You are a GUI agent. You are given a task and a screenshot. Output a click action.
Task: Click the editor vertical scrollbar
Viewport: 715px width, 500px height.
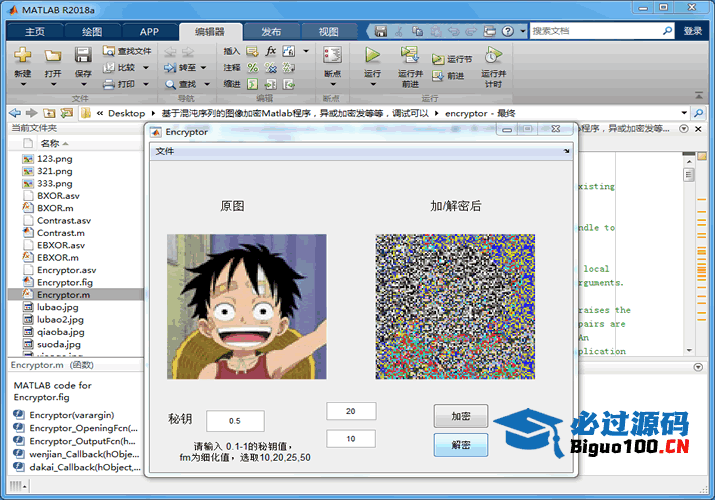pyautogui.click(x=689, y=255)
